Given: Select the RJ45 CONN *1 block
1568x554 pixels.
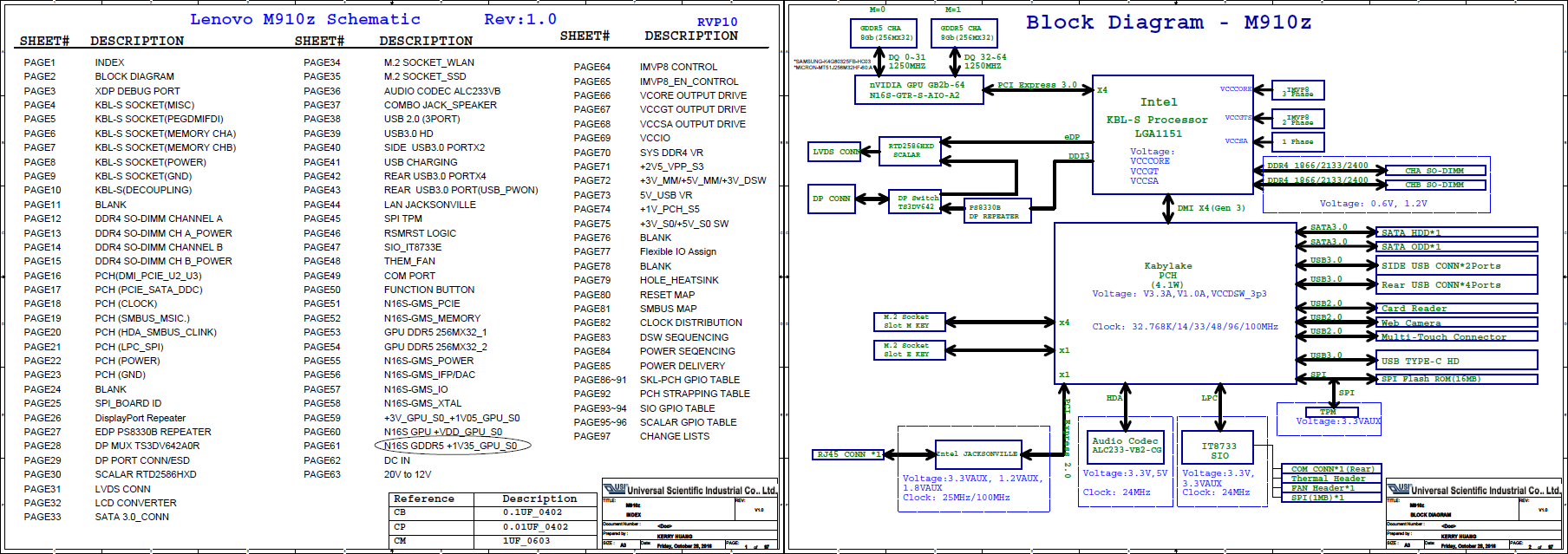Looking at the screenshot, I should [x=847, y=454].
